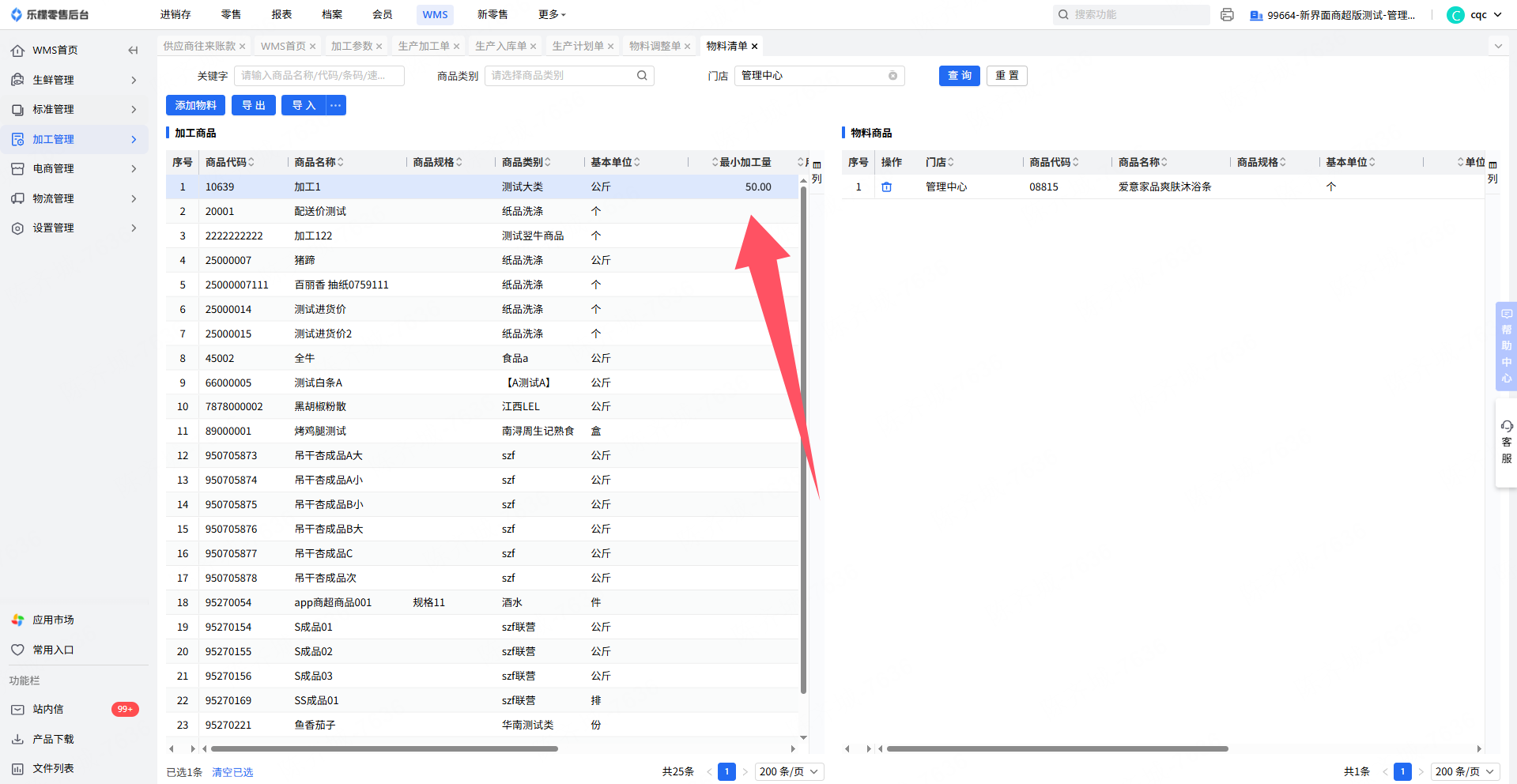Switch to the 生产入库单 tab

coord(500,47)
